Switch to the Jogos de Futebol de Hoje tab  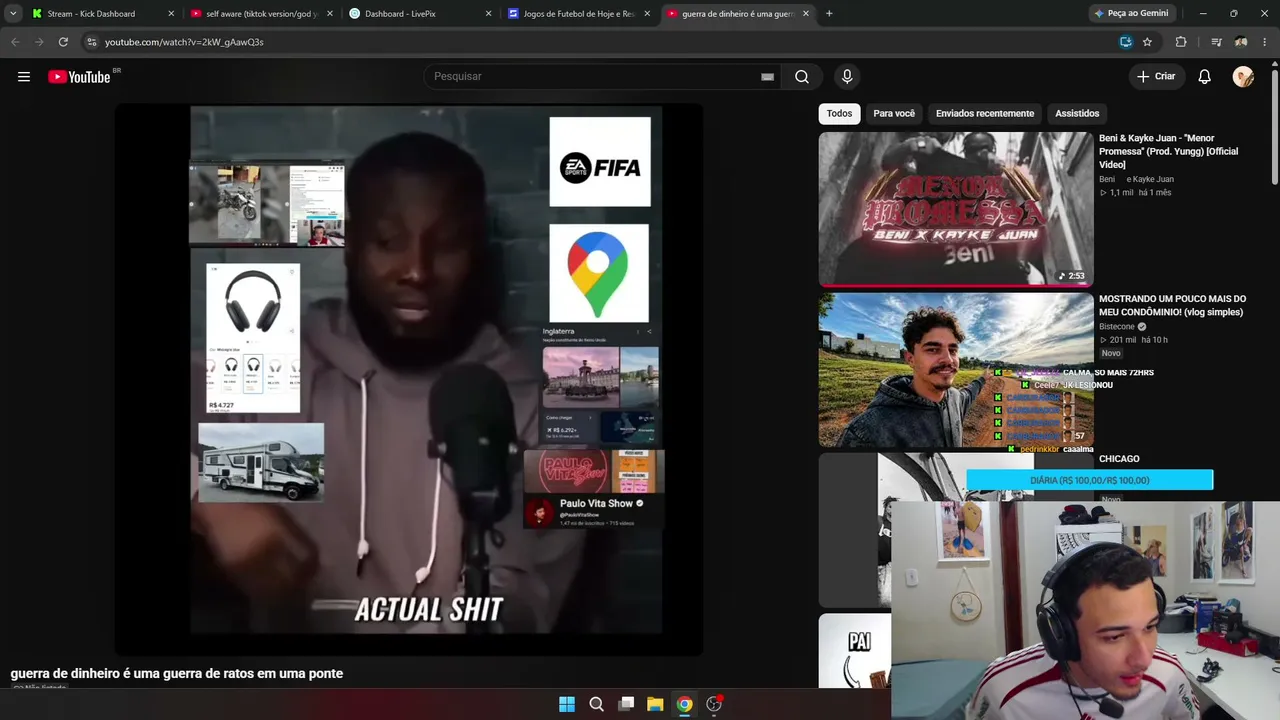[x=579, y=14]
